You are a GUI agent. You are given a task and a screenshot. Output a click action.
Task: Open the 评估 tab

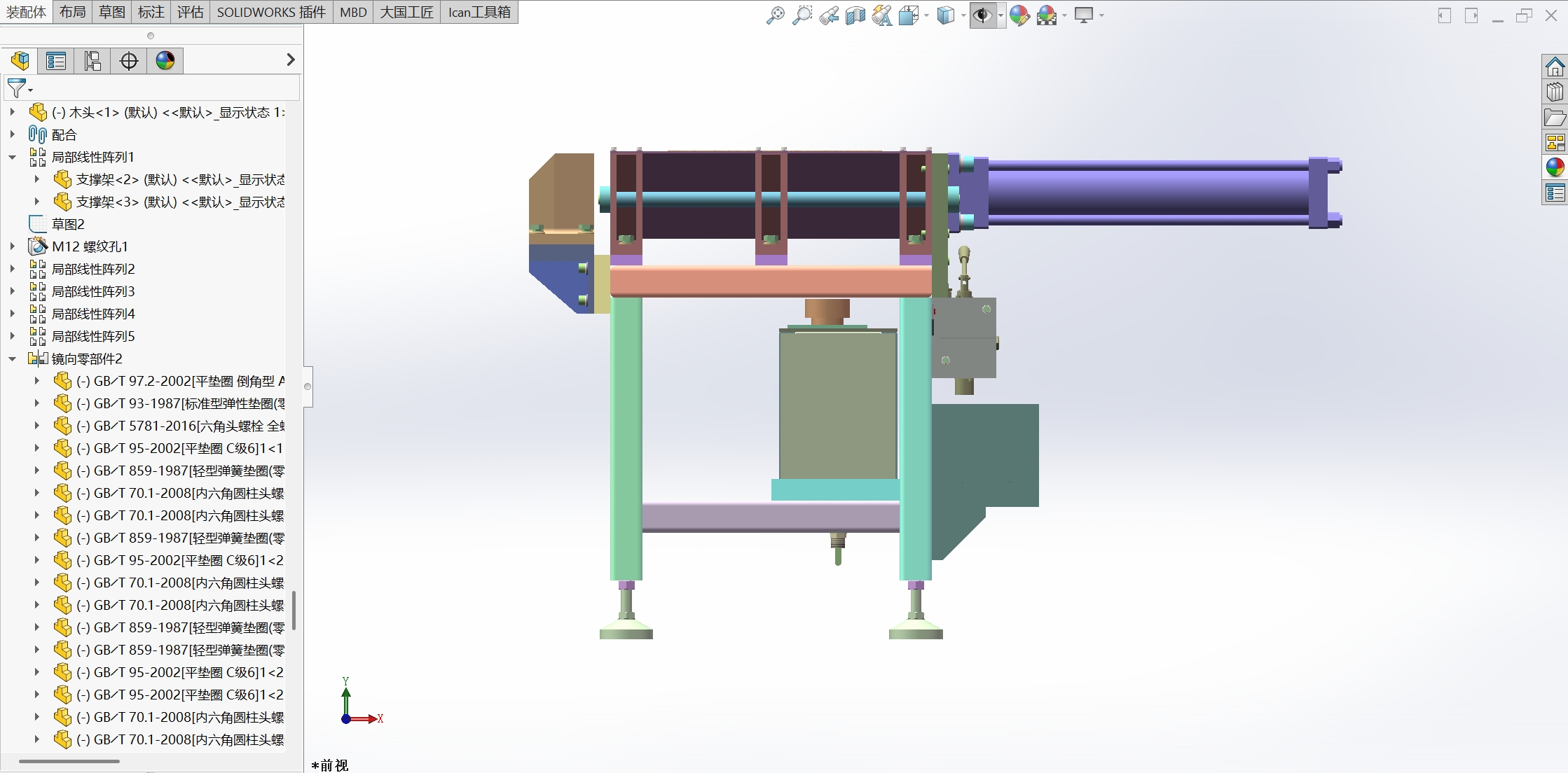191,12
